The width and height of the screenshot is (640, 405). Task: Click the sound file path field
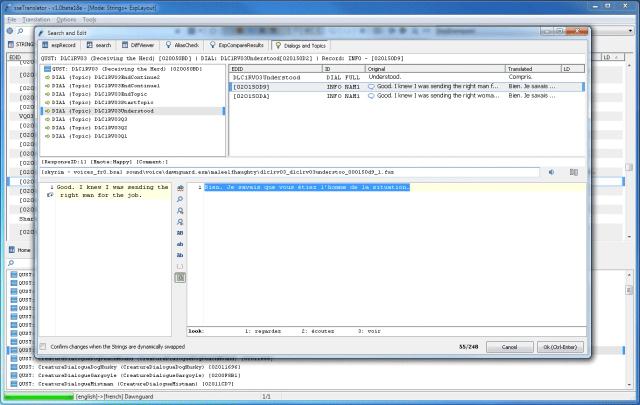(290, 172)
